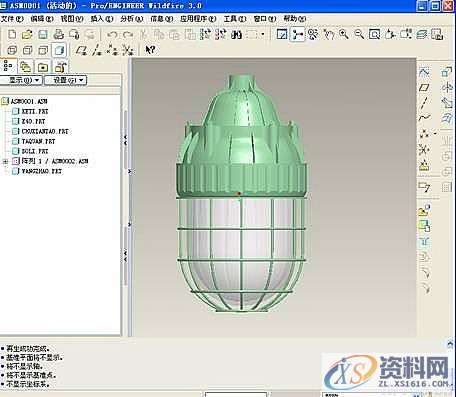Image resolution: width=456 pixels, height=397 pixels.
Task: Open the selection box dropdown arrow
Action: point(263,34)
